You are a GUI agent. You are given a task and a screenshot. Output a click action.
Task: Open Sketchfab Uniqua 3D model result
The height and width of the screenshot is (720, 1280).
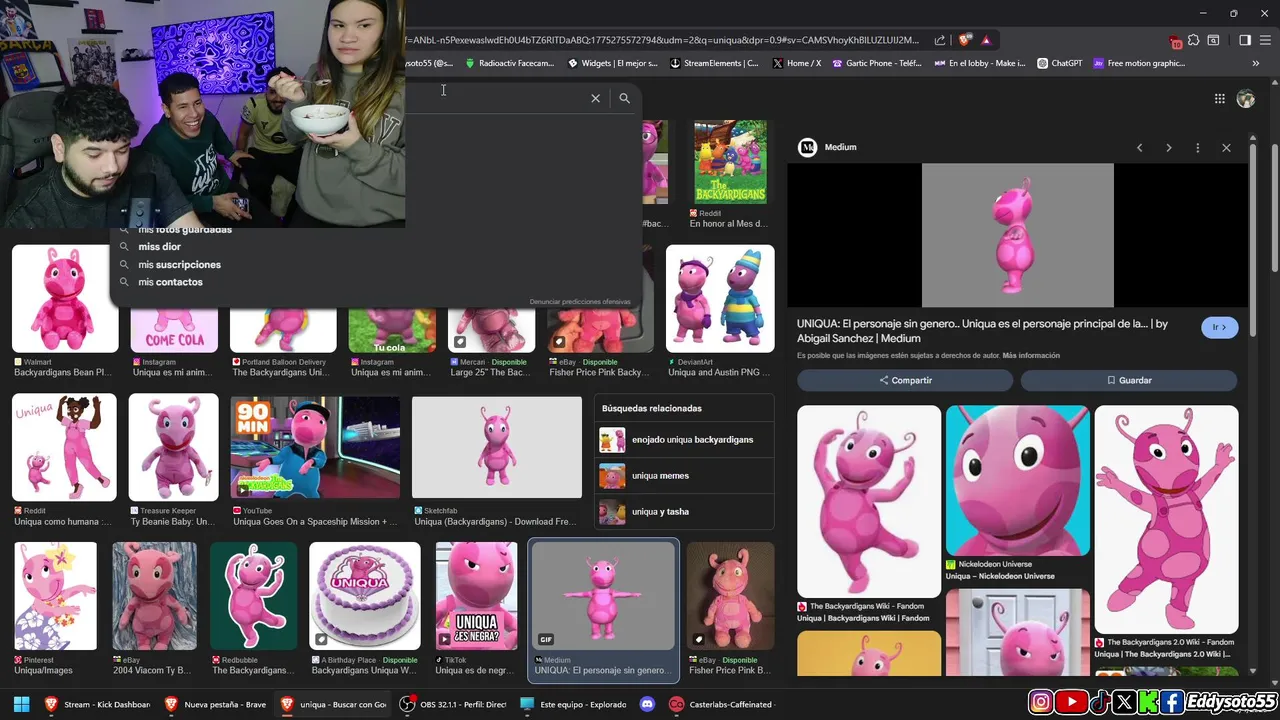click(x=497, y=447)
